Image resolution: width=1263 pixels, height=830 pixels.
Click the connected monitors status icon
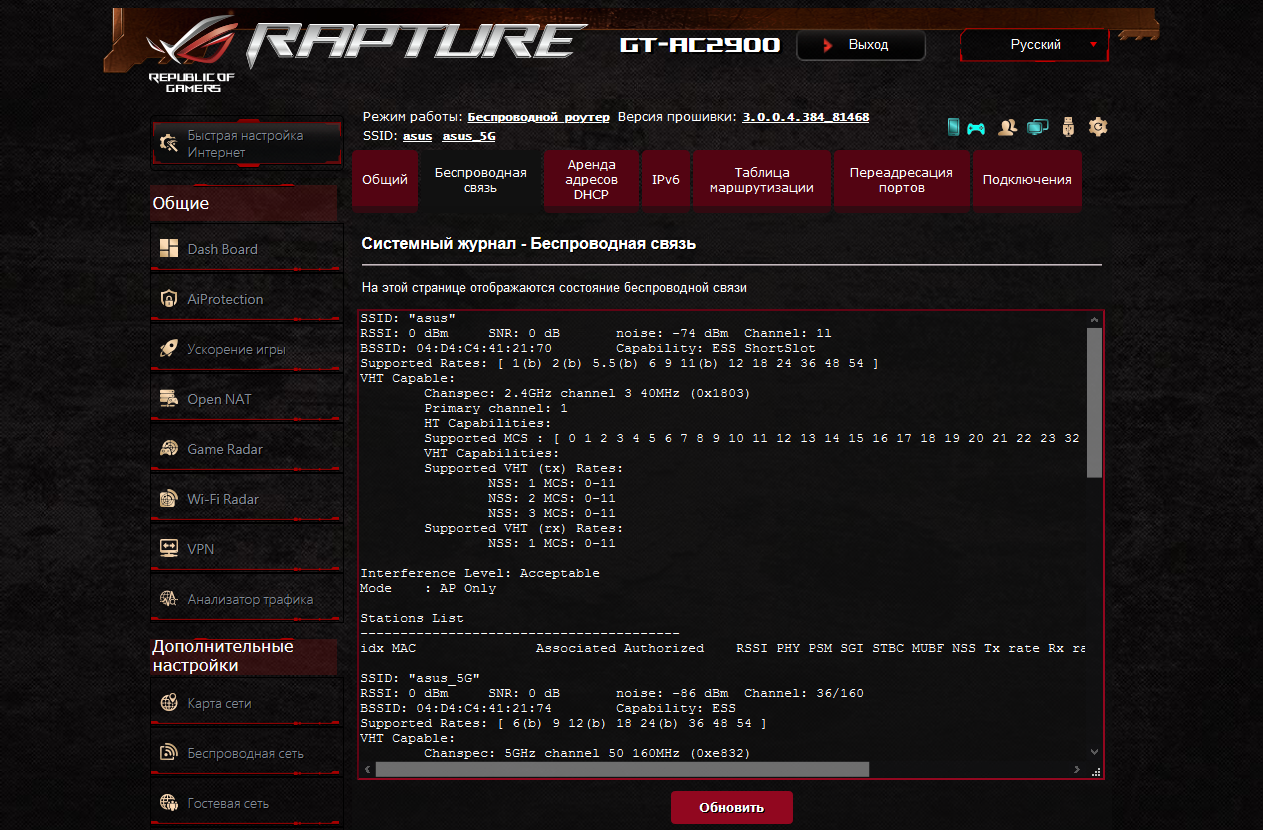pos(1038,127)
